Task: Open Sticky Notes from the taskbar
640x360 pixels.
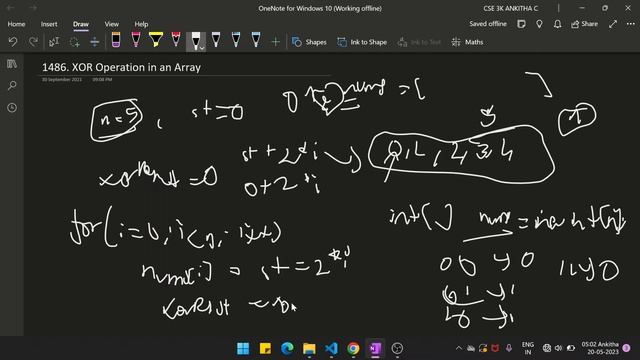Action: tap(265, 348)
